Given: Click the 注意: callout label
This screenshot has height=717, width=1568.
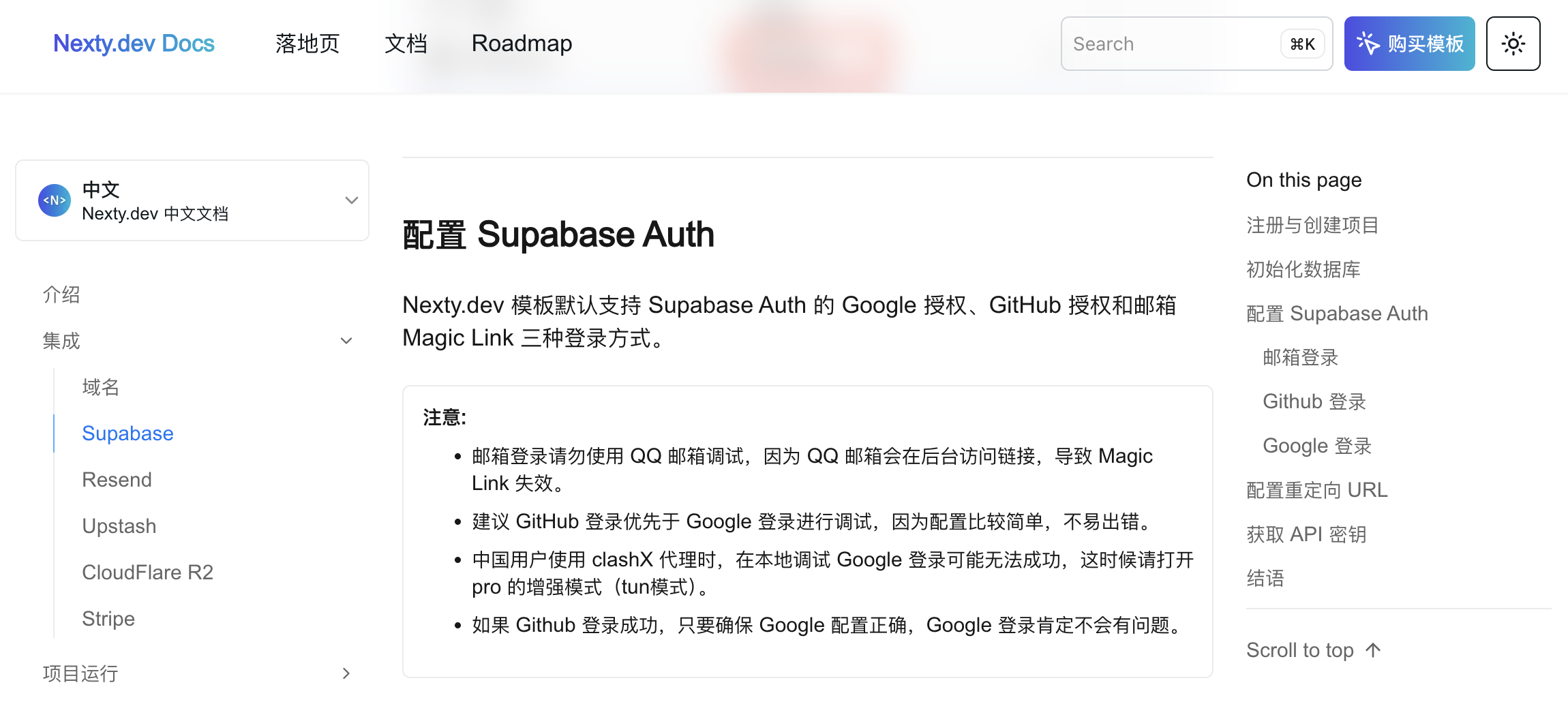Looking at the screenshot, I should [x=444, y=417].
